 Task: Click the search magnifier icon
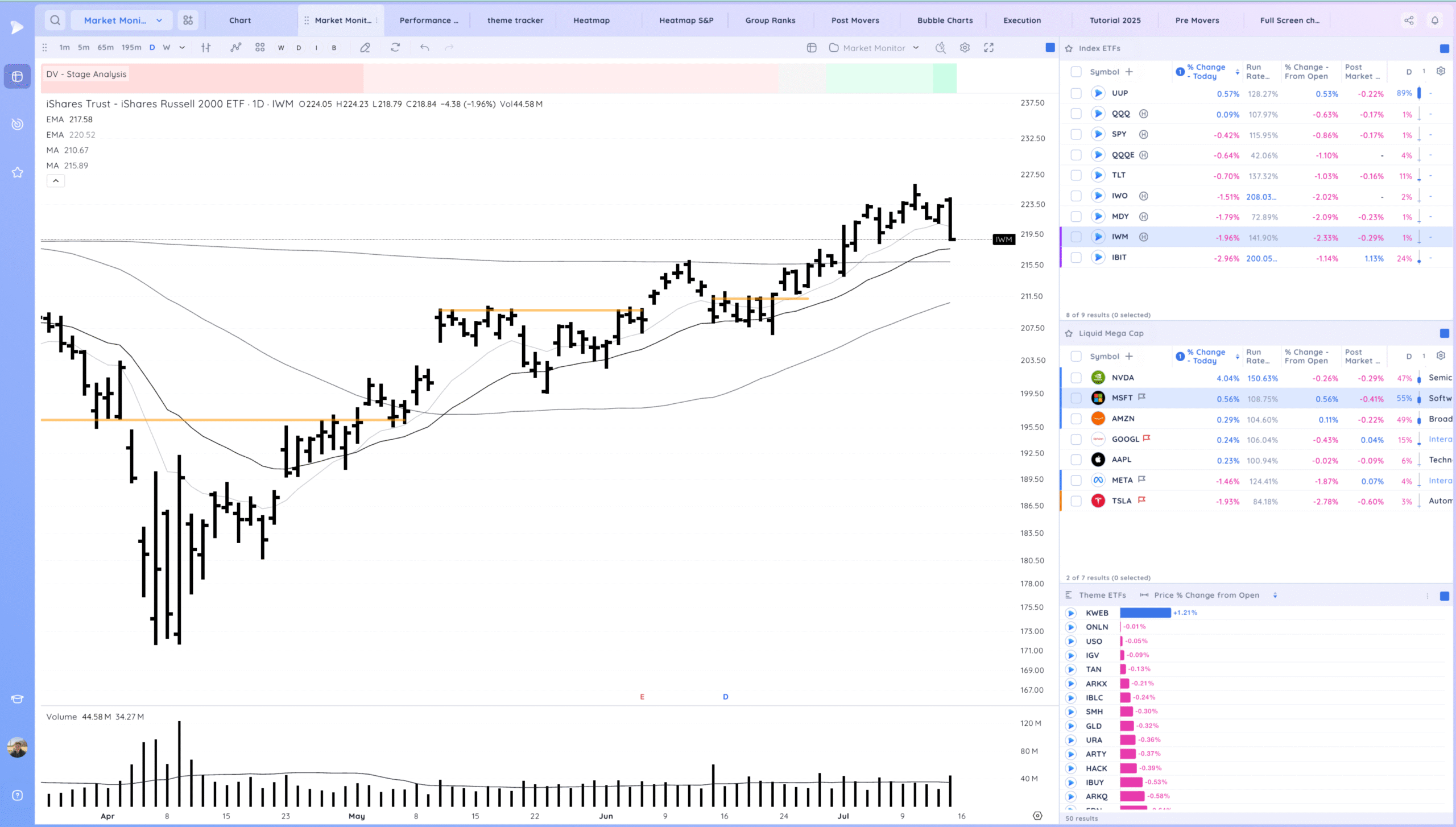point(55,20)
